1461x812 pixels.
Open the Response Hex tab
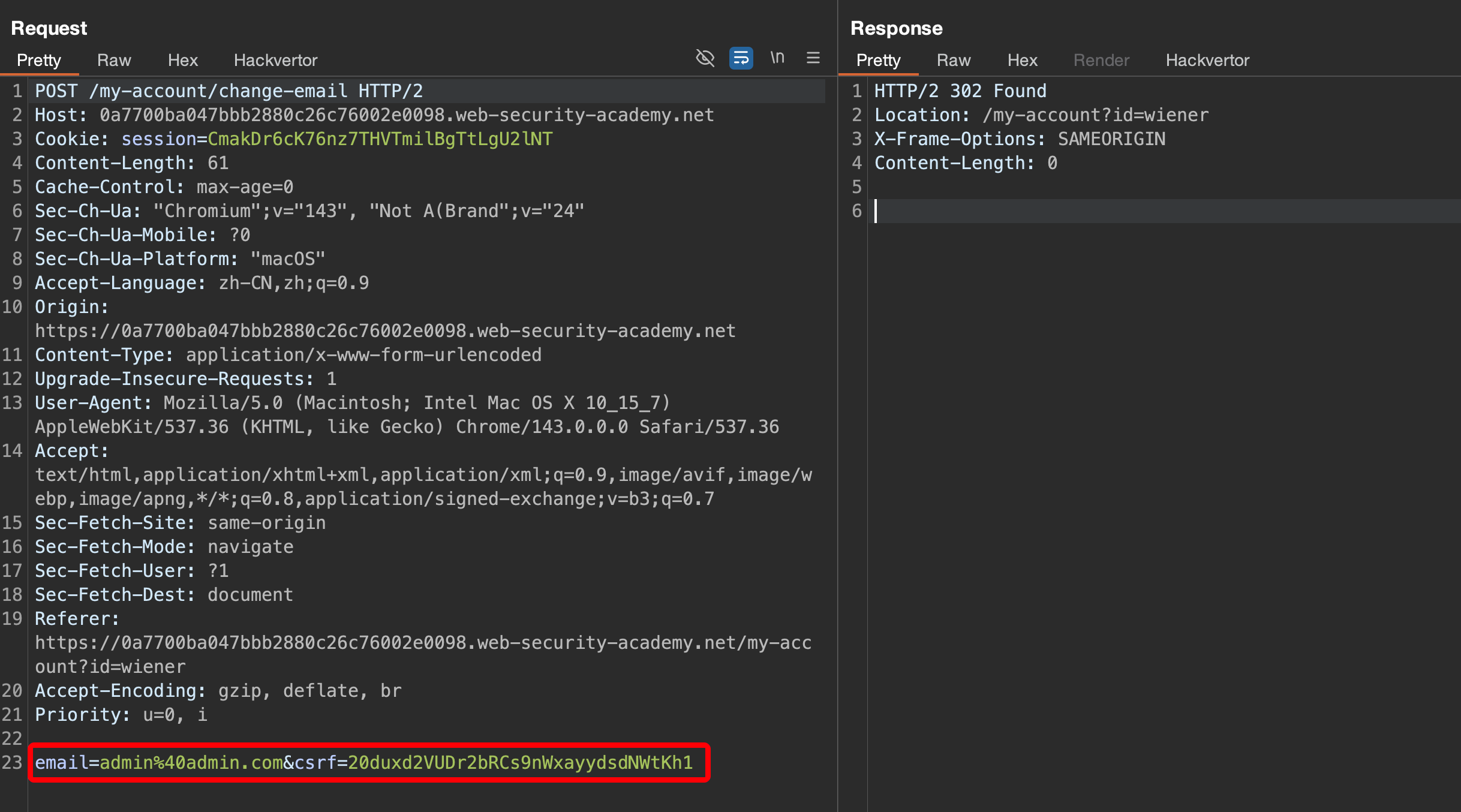1022,60
